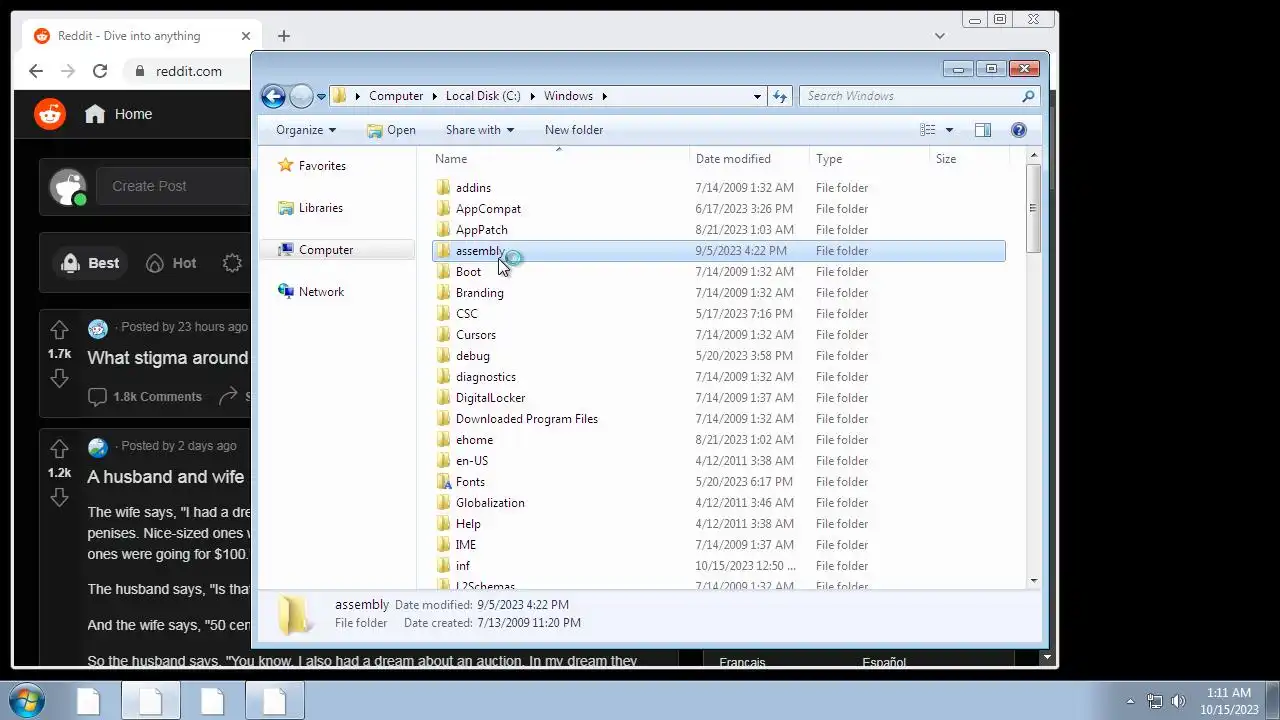Close the Reddit browser tab
This screenshot has height=720, width=1280.
[x=246, y=36]
